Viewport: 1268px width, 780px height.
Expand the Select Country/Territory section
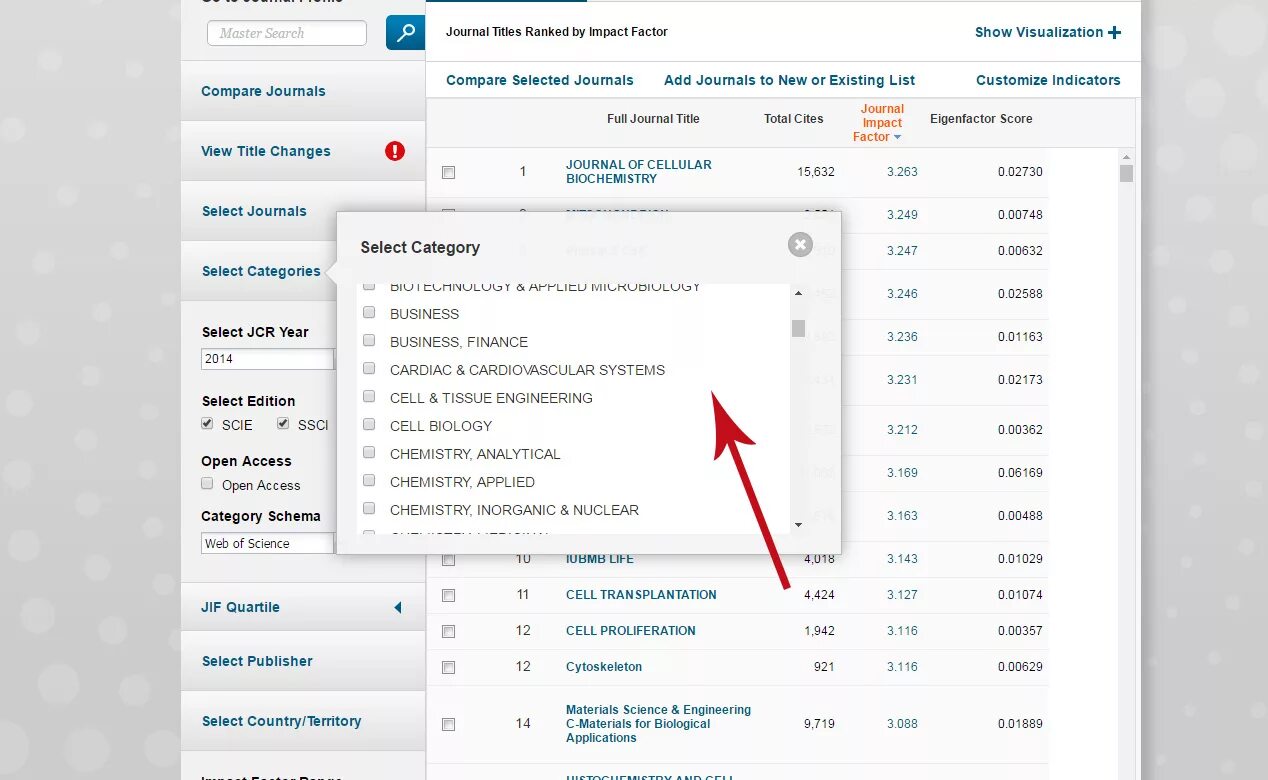click(x=281, y=721)
